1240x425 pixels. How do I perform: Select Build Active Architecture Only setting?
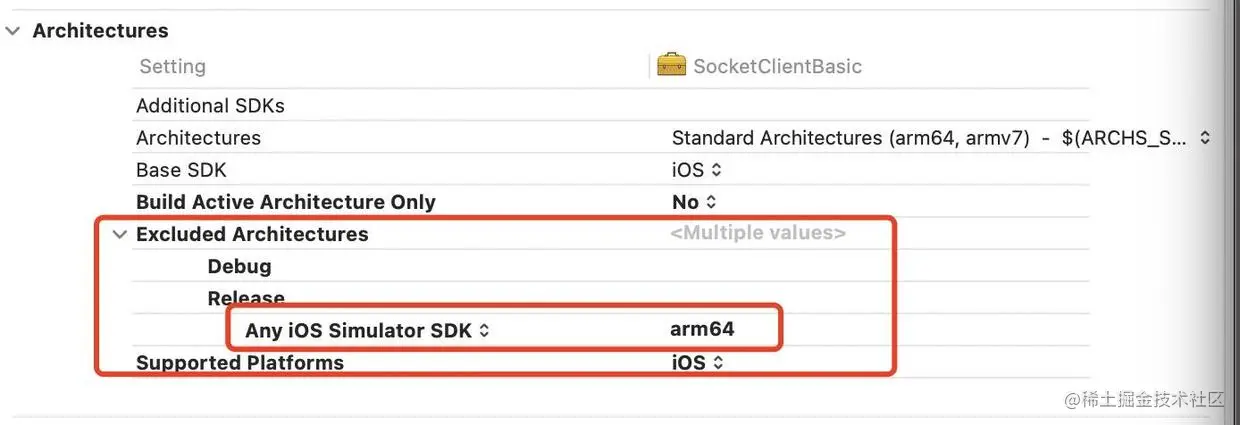[285, 202]
